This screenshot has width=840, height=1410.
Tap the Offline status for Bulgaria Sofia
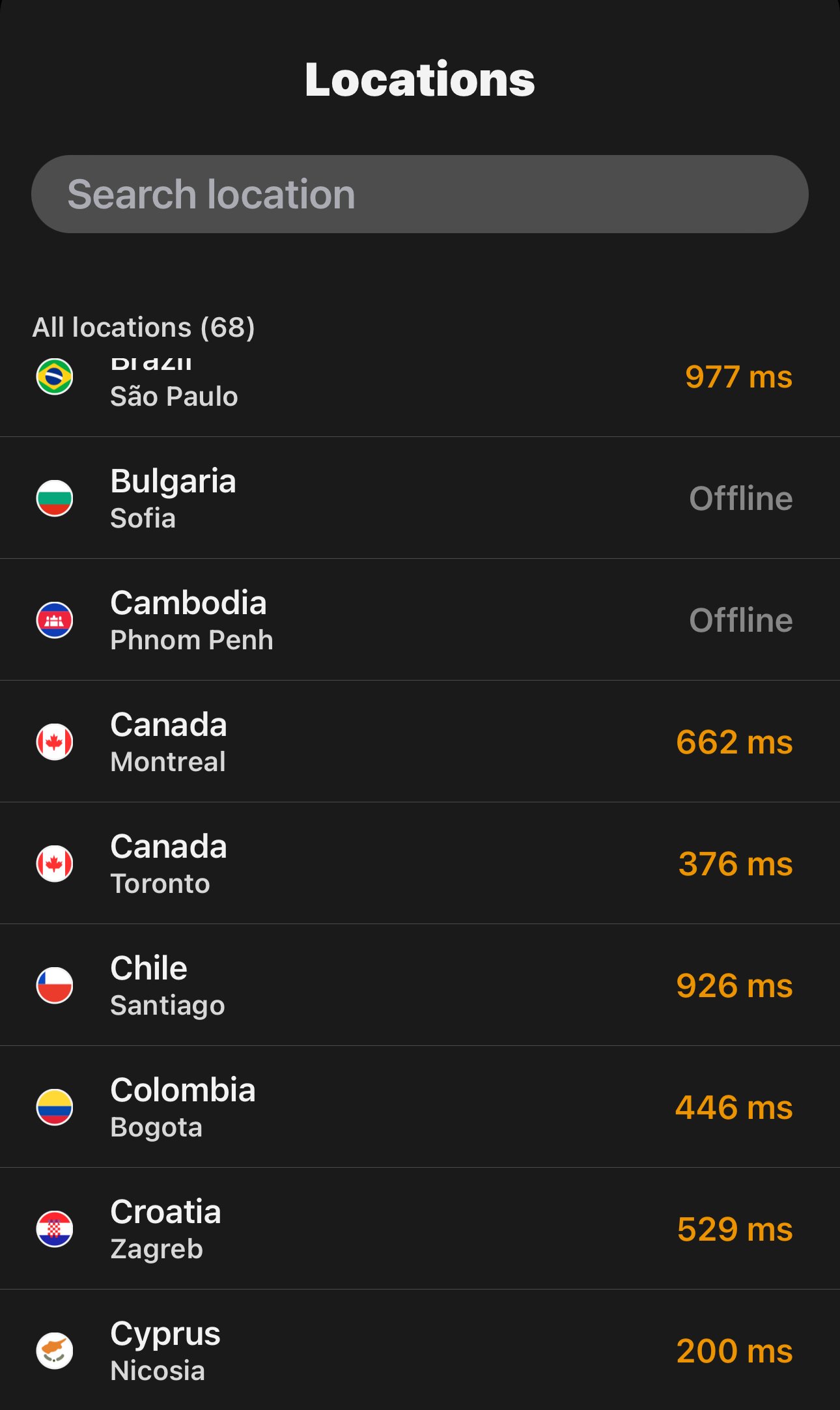(x=740, y=499)
